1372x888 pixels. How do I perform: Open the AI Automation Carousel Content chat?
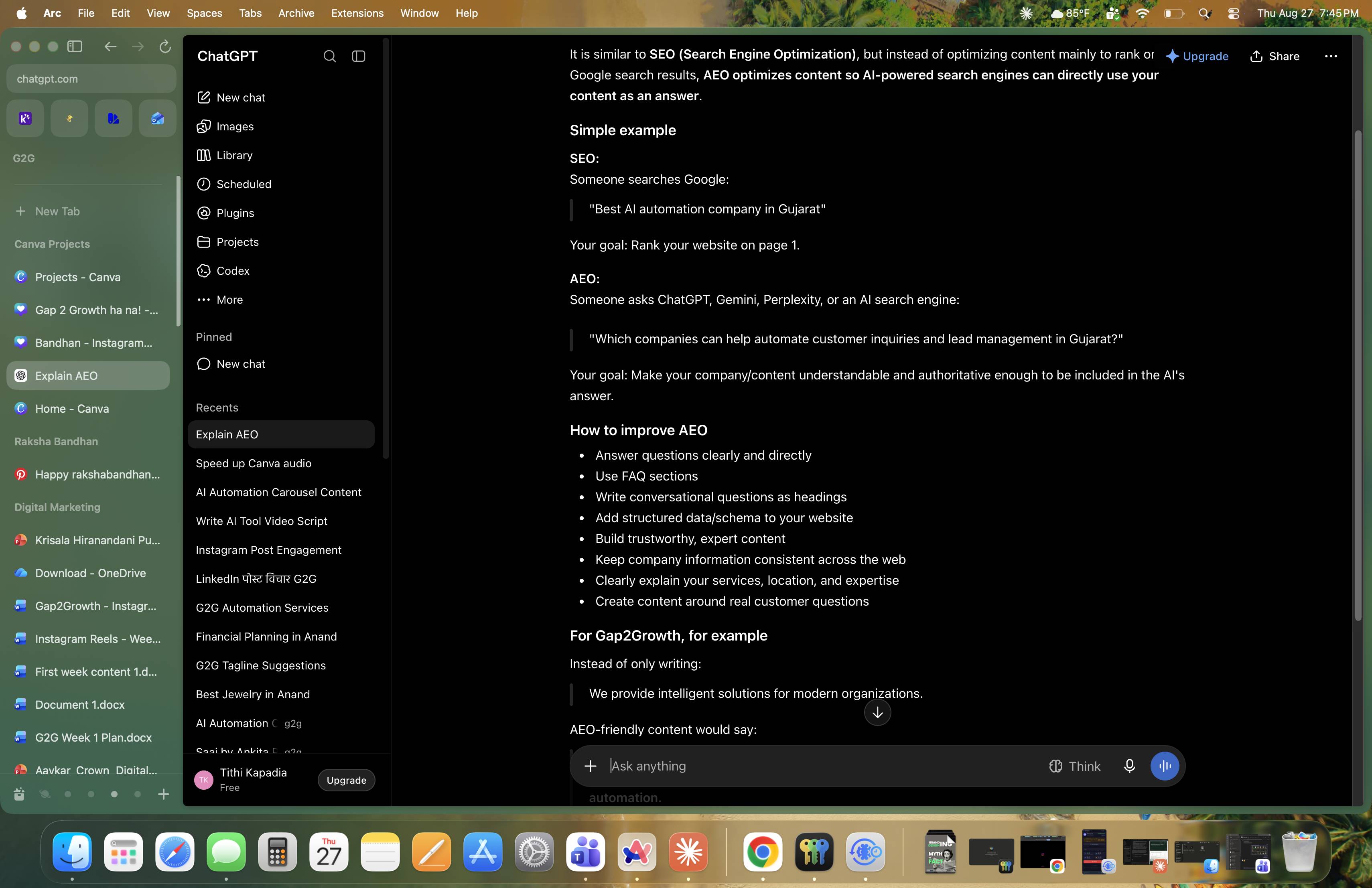tap(278, 492)
